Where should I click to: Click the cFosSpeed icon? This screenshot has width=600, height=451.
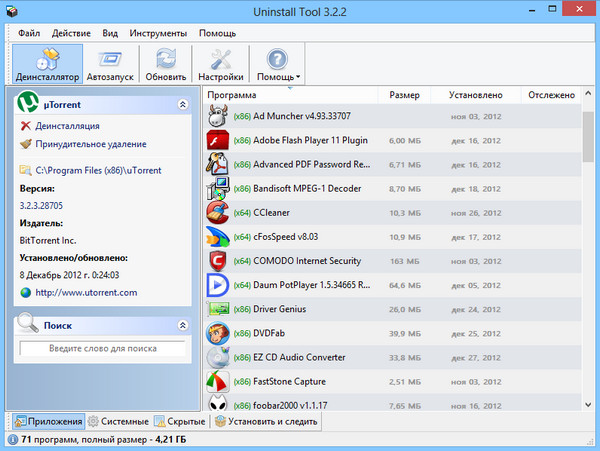click(x=218, y=236)
